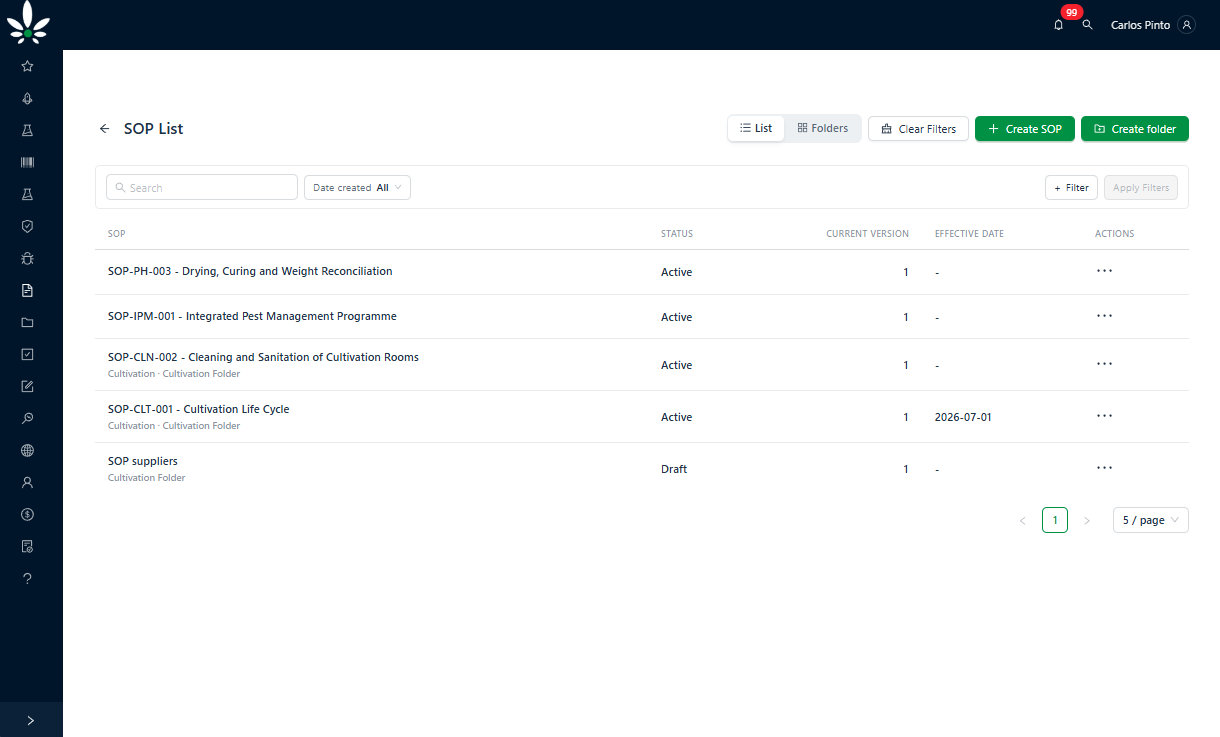Open SOP-PH-003 - Drying, Curing and Weight Reconciliation
This screenshot has width=1220, height=737.
[x=250, y=271]
